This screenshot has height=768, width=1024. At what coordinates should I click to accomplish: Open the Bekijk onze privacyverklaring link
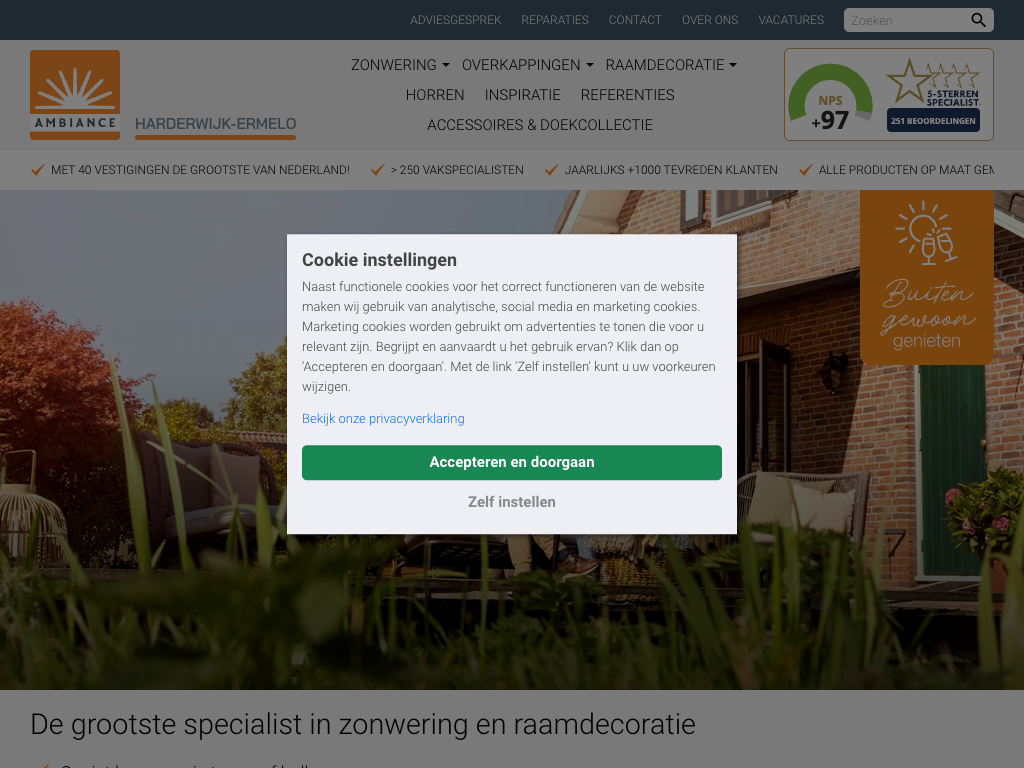(x=383, y=419)
